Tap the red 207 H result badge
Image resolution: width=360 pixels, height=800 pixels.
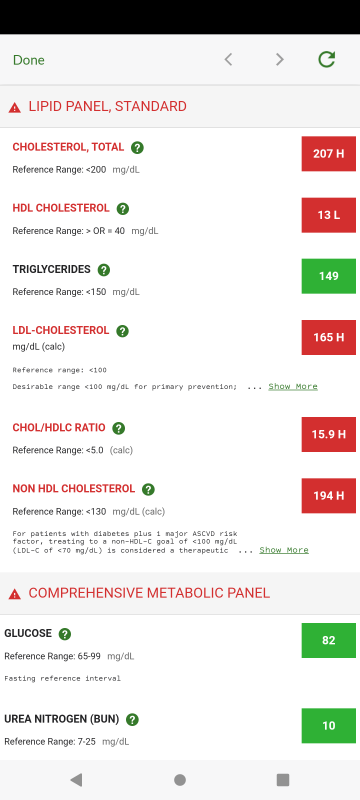click(x=328, y=154)
